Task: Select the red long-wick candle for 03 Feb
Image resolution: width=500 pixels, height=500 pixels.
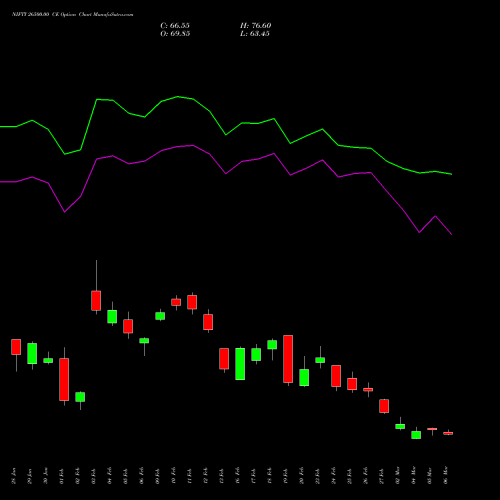Action: (96, 301)
